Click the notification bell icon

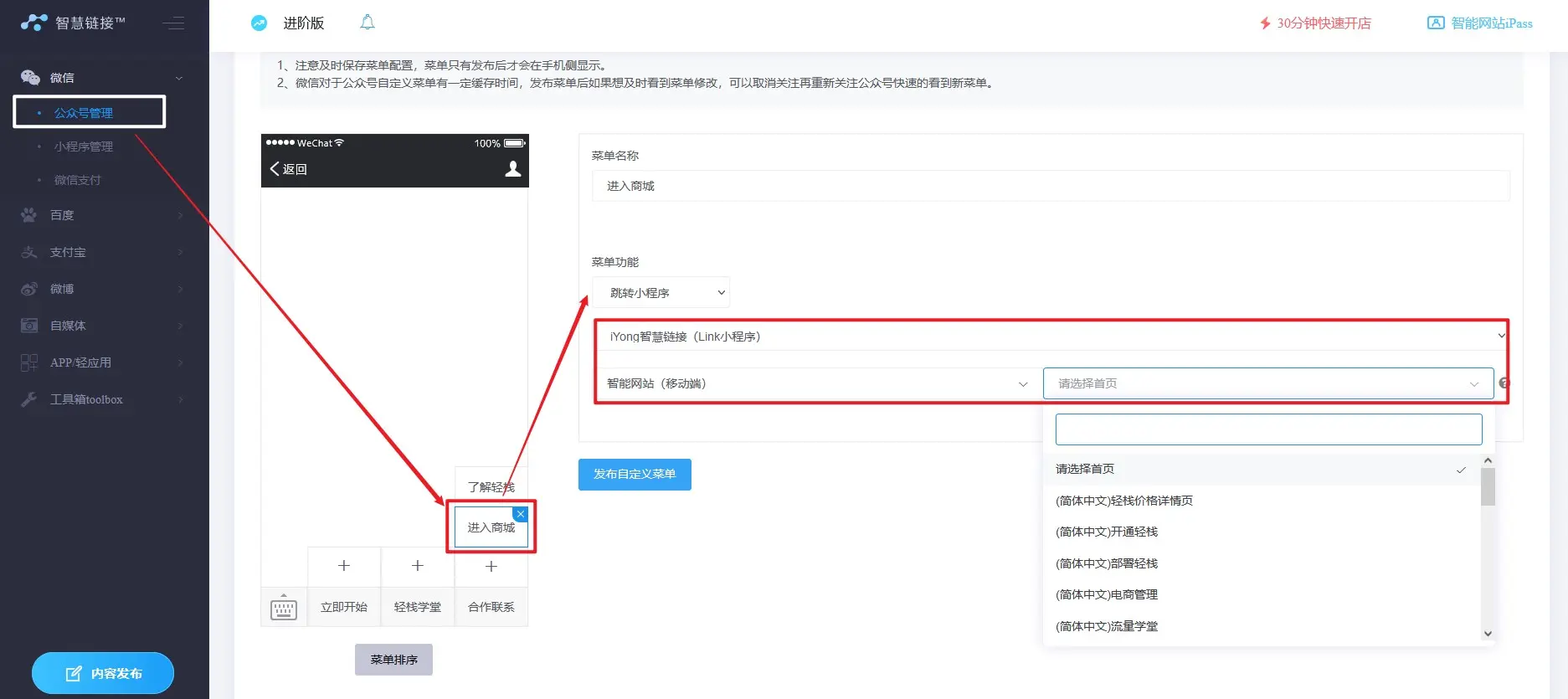pos(367,23)
